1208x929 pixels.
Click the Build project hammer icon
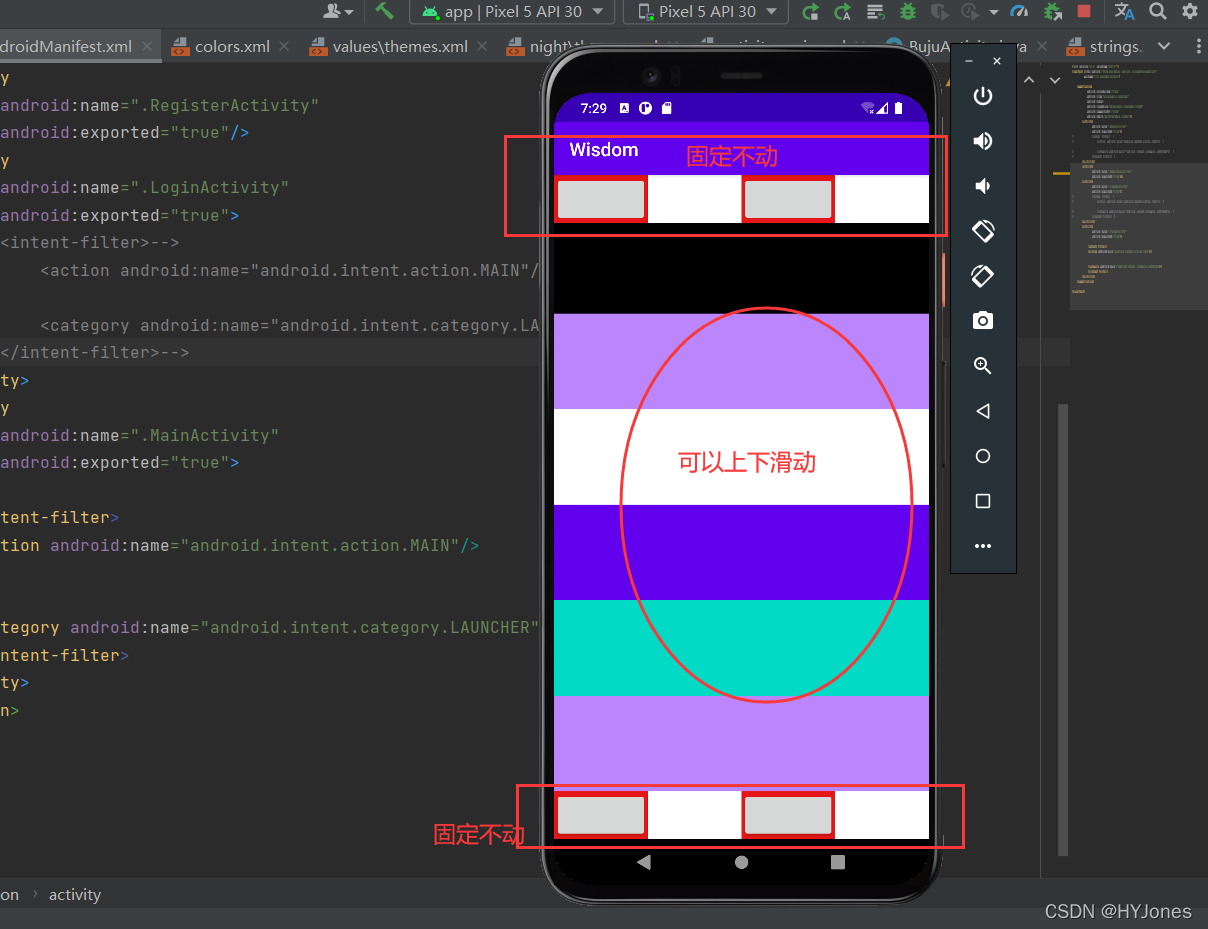385,11
